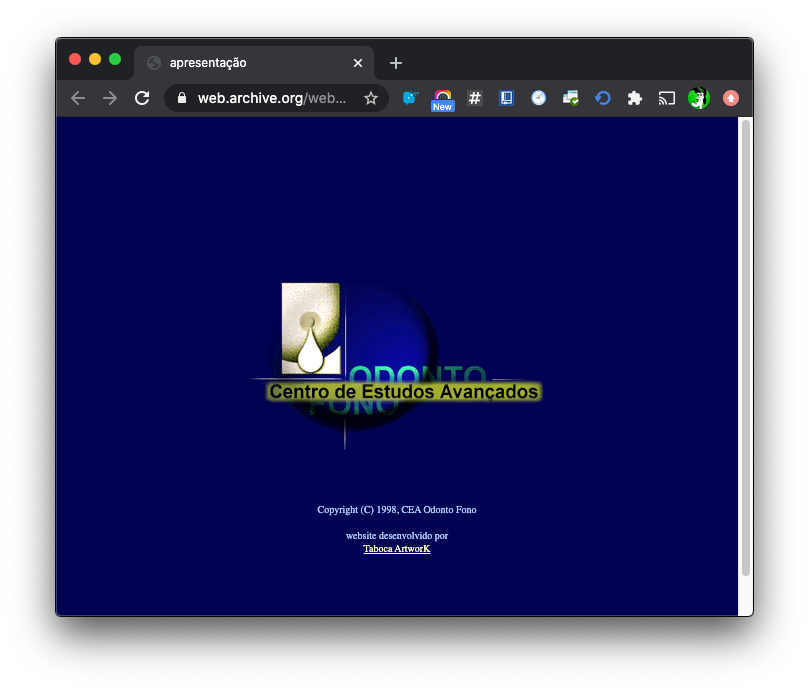View site security lock info
This screenshot has height=690, width=809.
pyautogui.click(x=182, y=98)
